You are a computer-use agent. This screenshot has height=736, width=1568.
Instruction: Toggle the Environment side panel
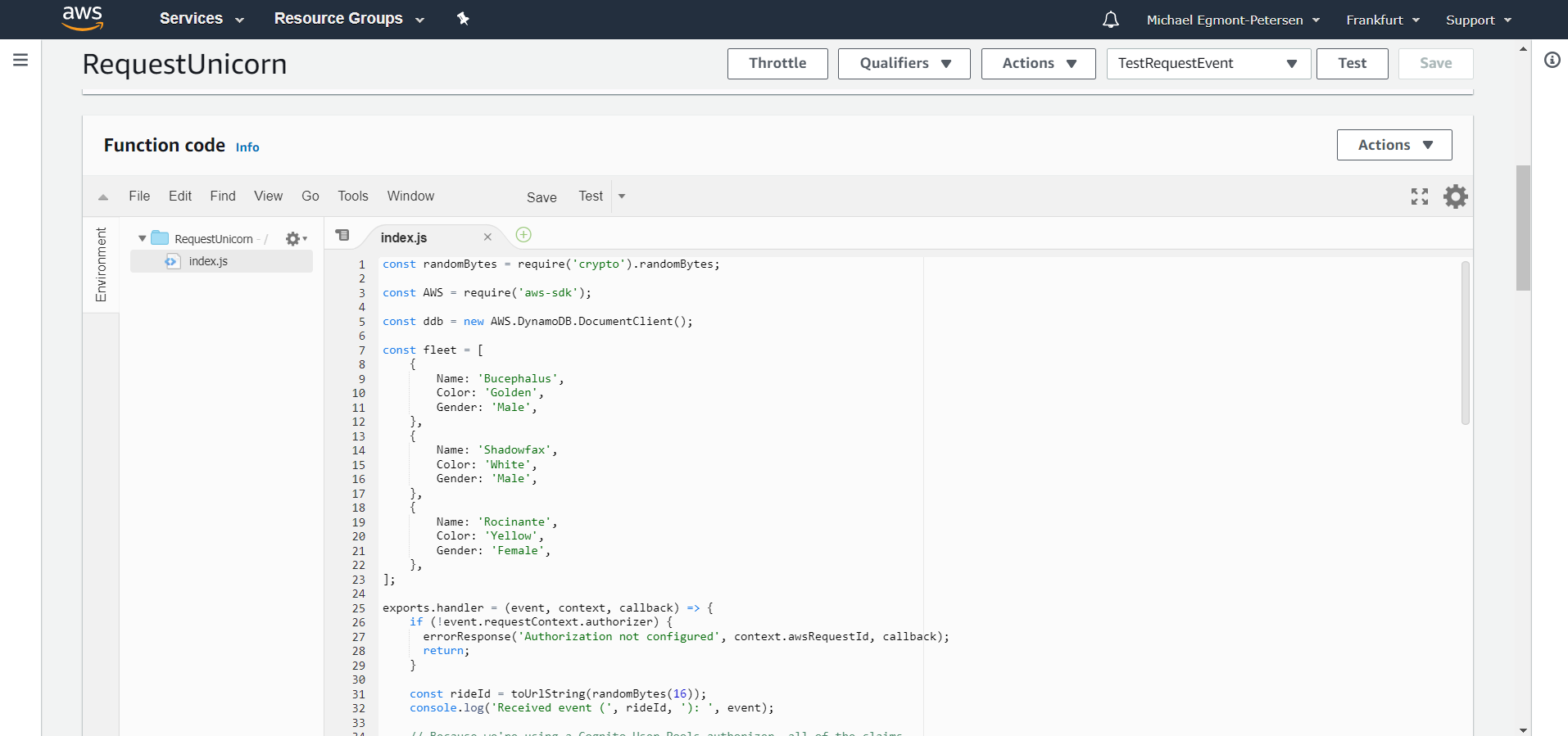pyautogui.click(x=102, y=264)
